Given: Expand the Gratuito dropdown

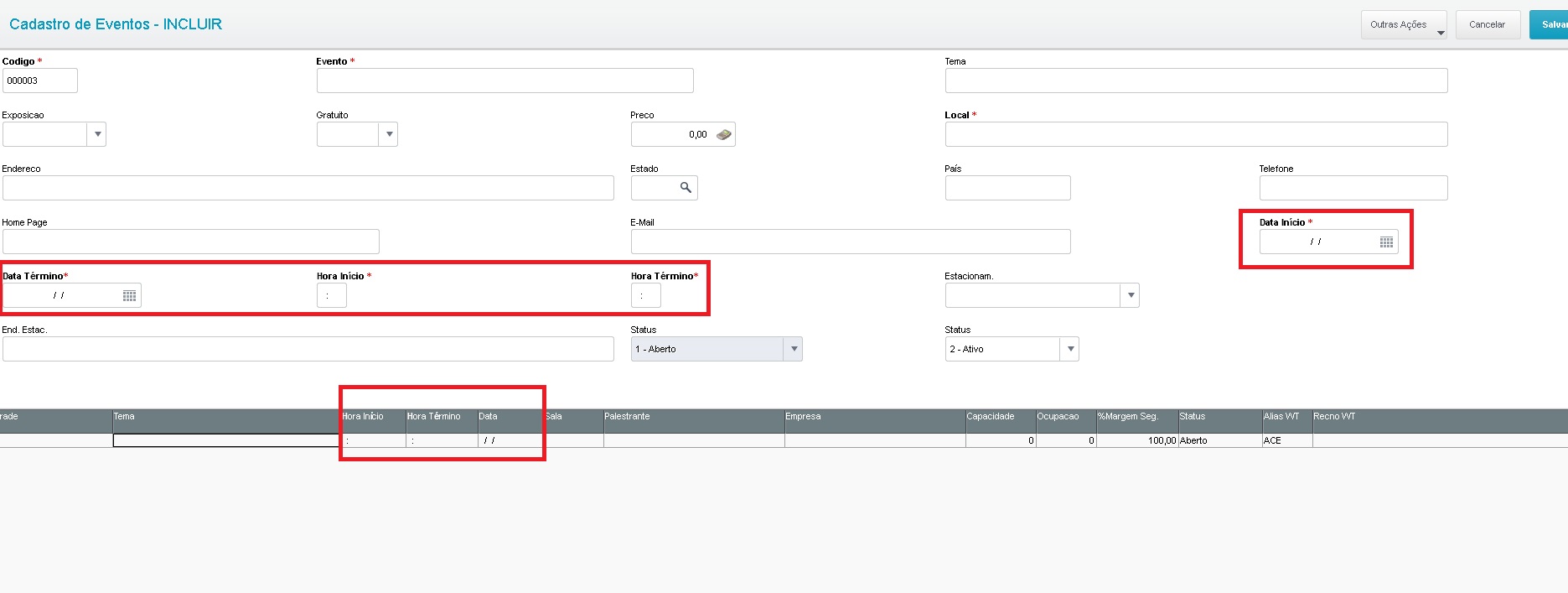Looking at the screenshot, I should 389,134.
